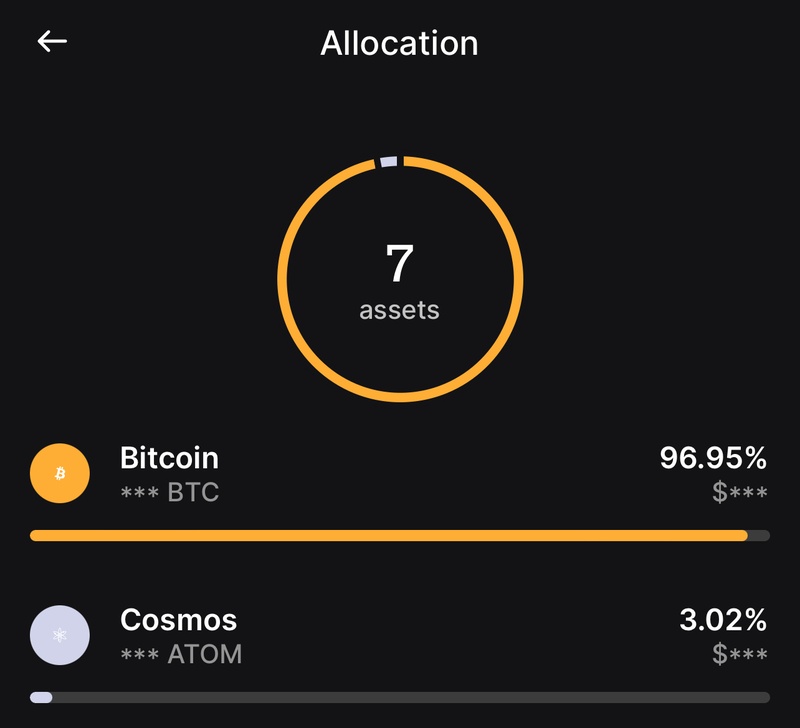Tap the hidden BTC amount text
This screenshot has width=800, height=728.
click(x=169, y=493)
